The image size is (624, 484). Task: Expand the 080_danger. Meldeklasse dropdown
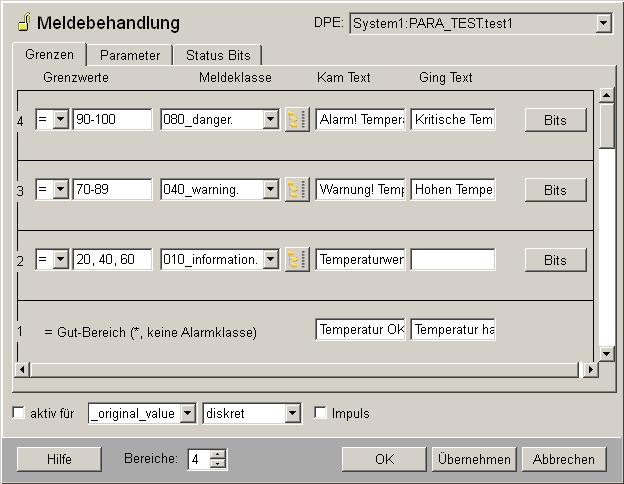[270, 119]
